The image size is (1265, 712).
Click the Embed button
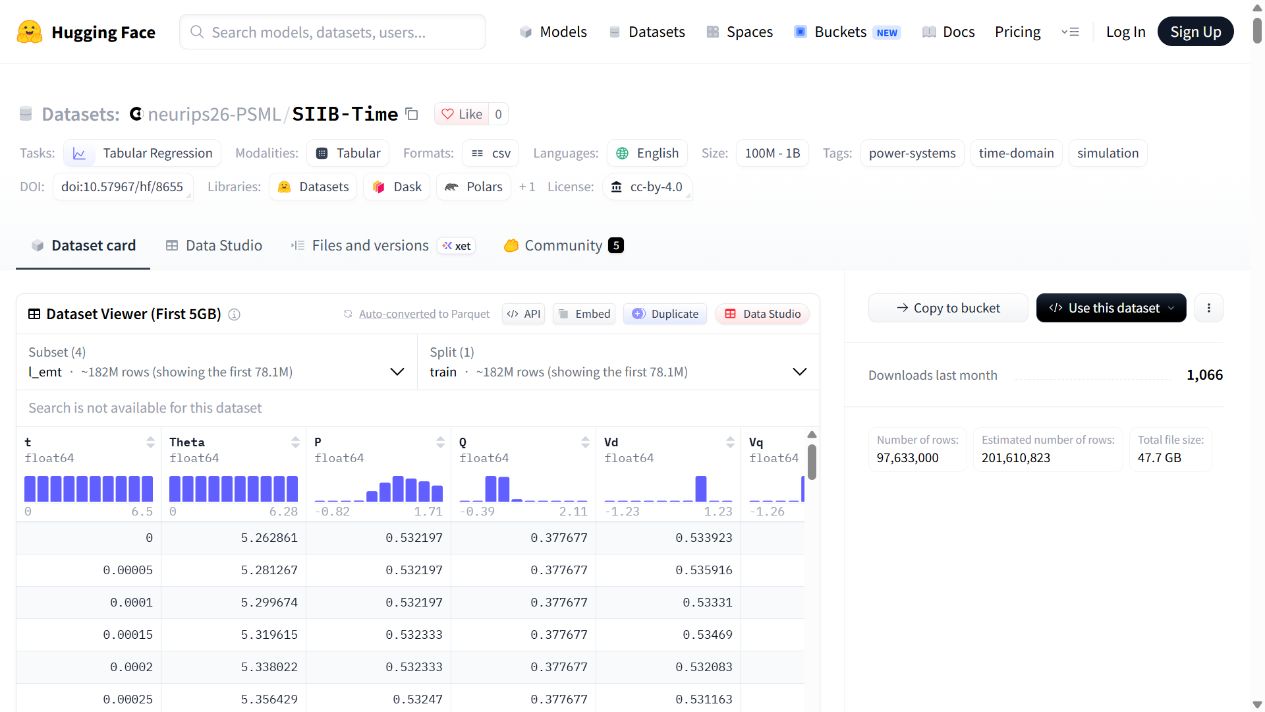(x=584, y=314)
